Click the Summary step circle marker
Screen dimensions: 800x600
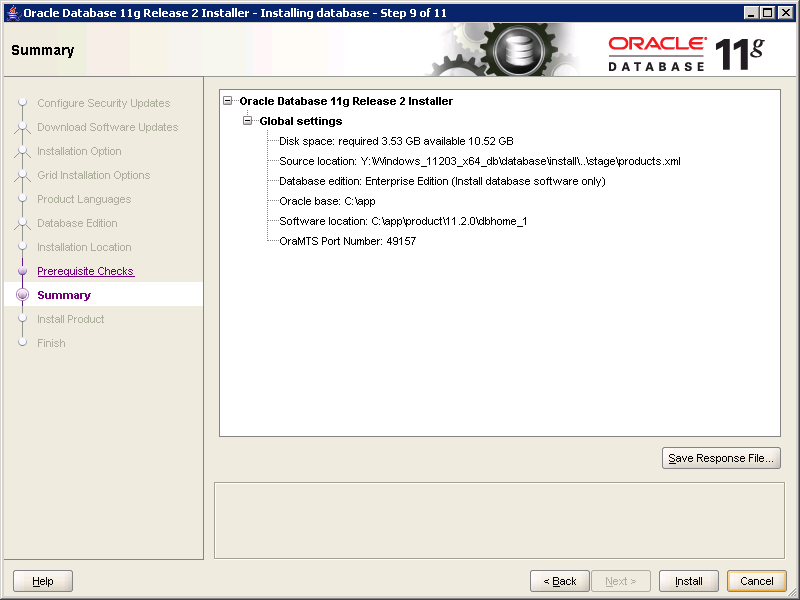(22, 295)
